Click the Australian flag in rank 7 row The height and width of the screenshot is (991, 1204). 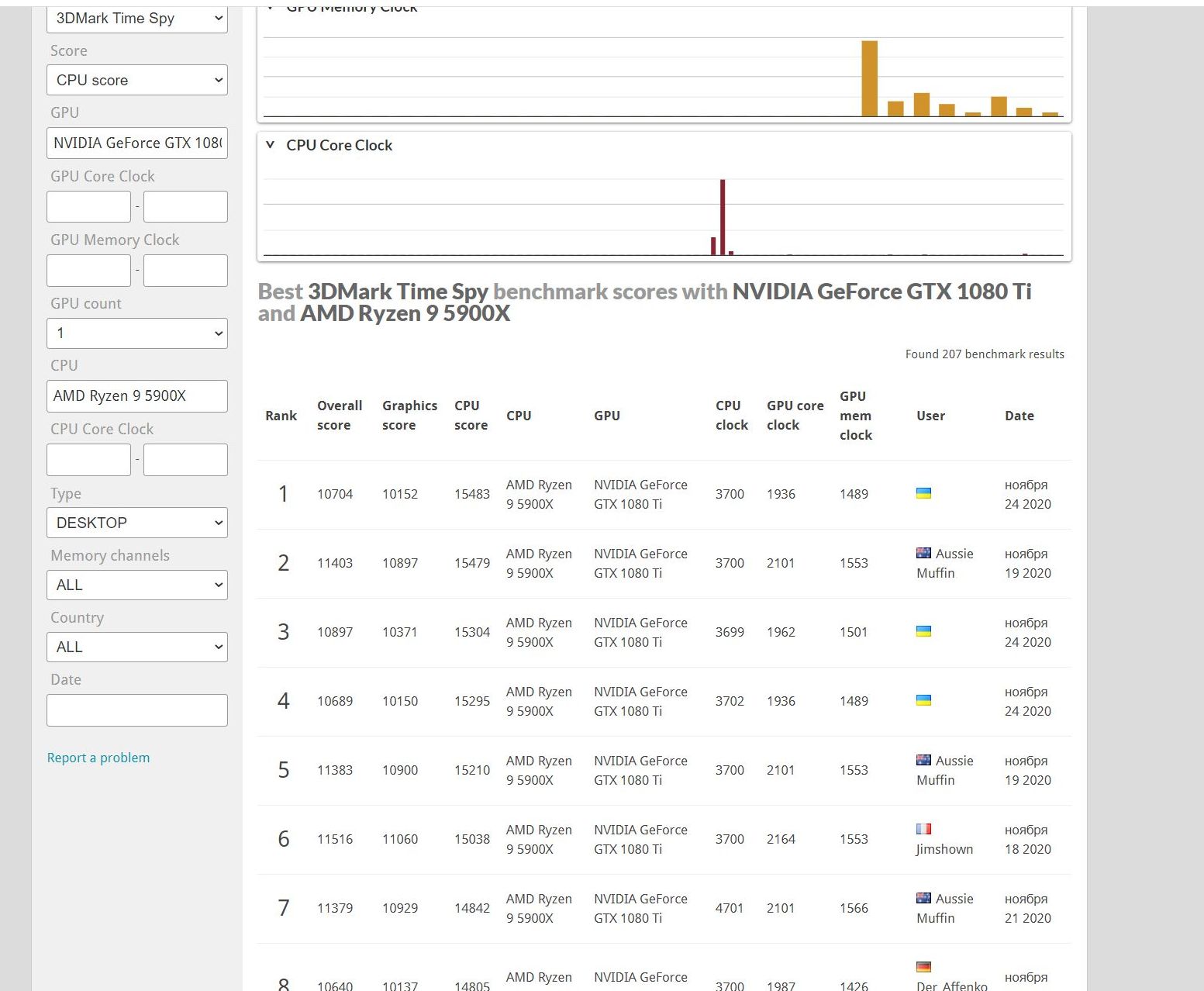tap(923, 898)
